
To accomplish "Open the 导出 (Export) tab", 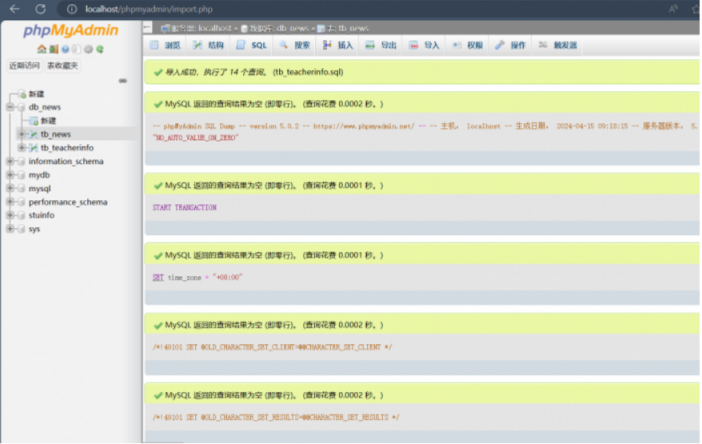I will click(381, 45).
